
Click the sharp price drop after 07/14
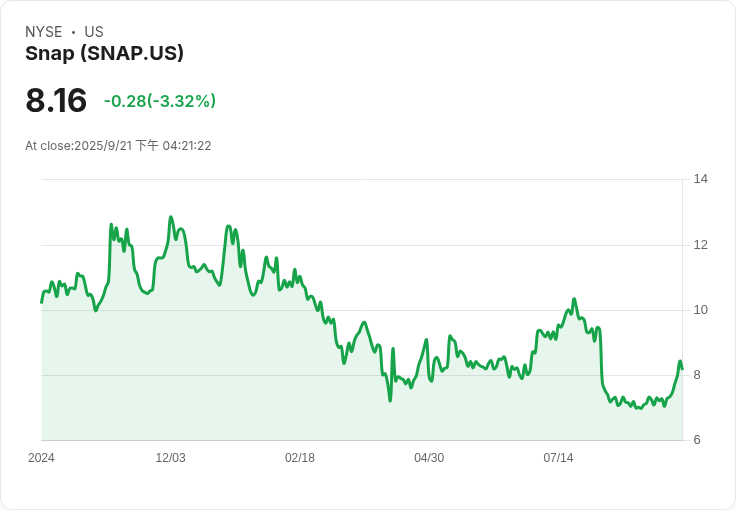click(601, 357)
